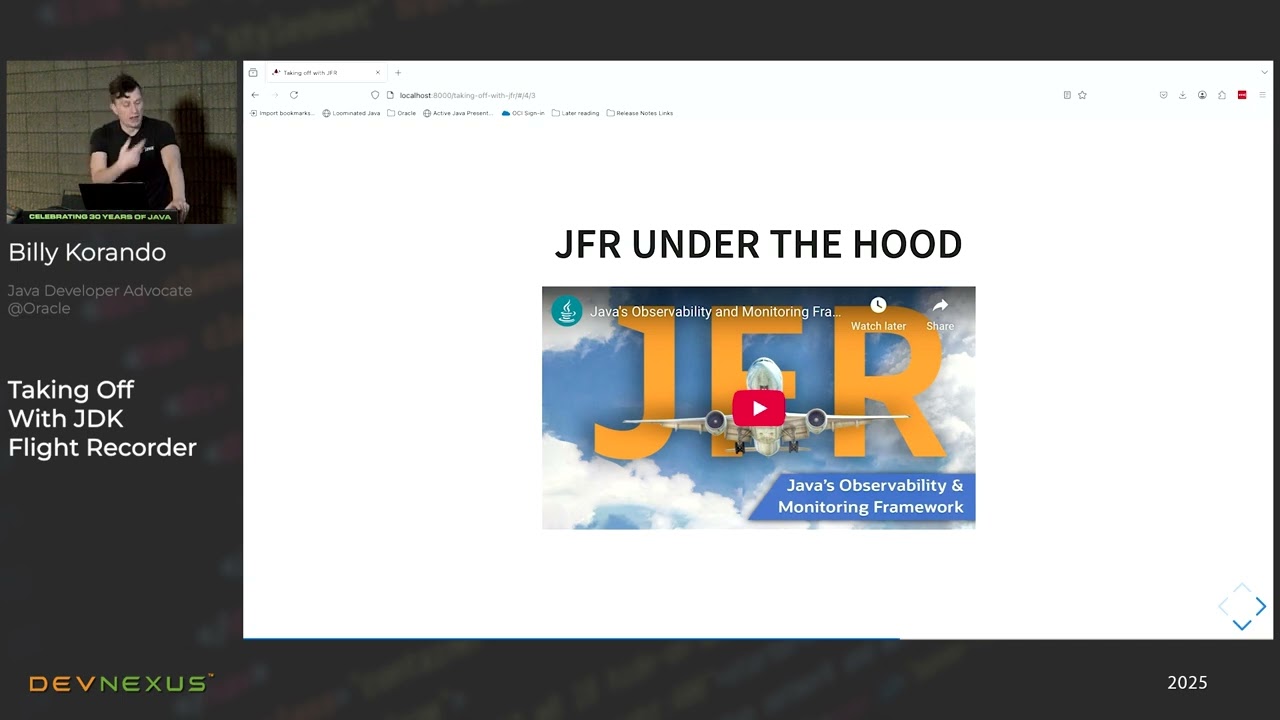Click the JFR UNDER THE HOOD heading
Image resolution: width=1280 pixels, height=720 pixels.
[758, 244]
